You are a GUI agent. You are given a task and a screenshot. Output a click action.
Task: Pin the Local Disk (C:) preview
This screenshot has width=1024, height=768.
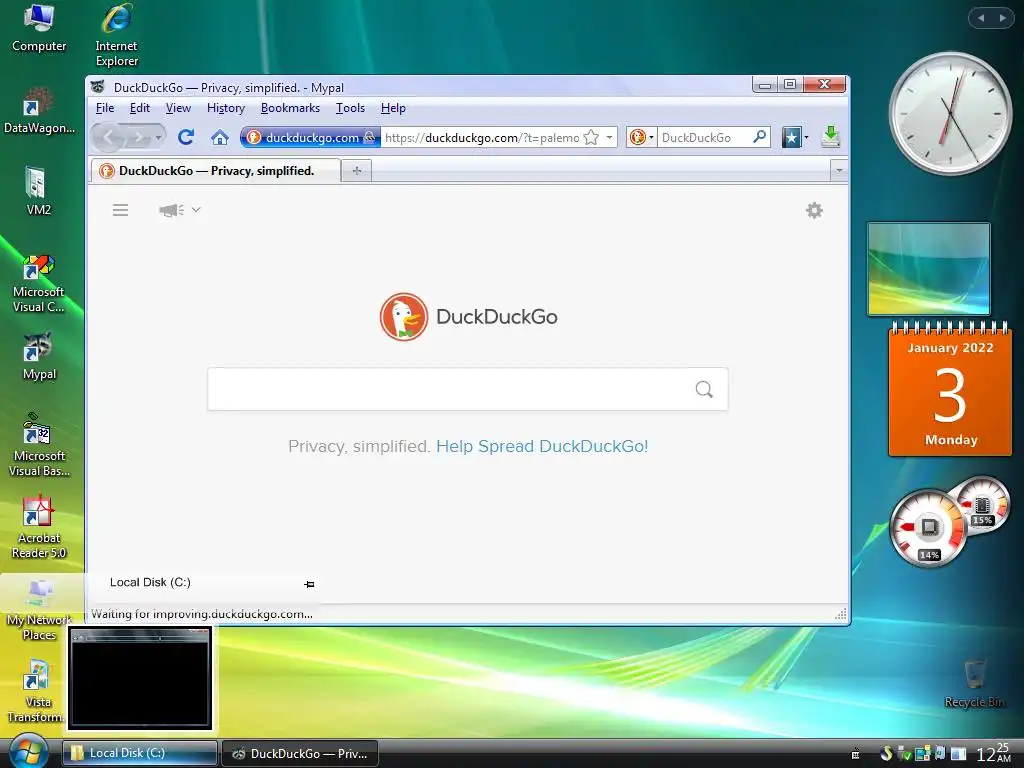point(310,584)
